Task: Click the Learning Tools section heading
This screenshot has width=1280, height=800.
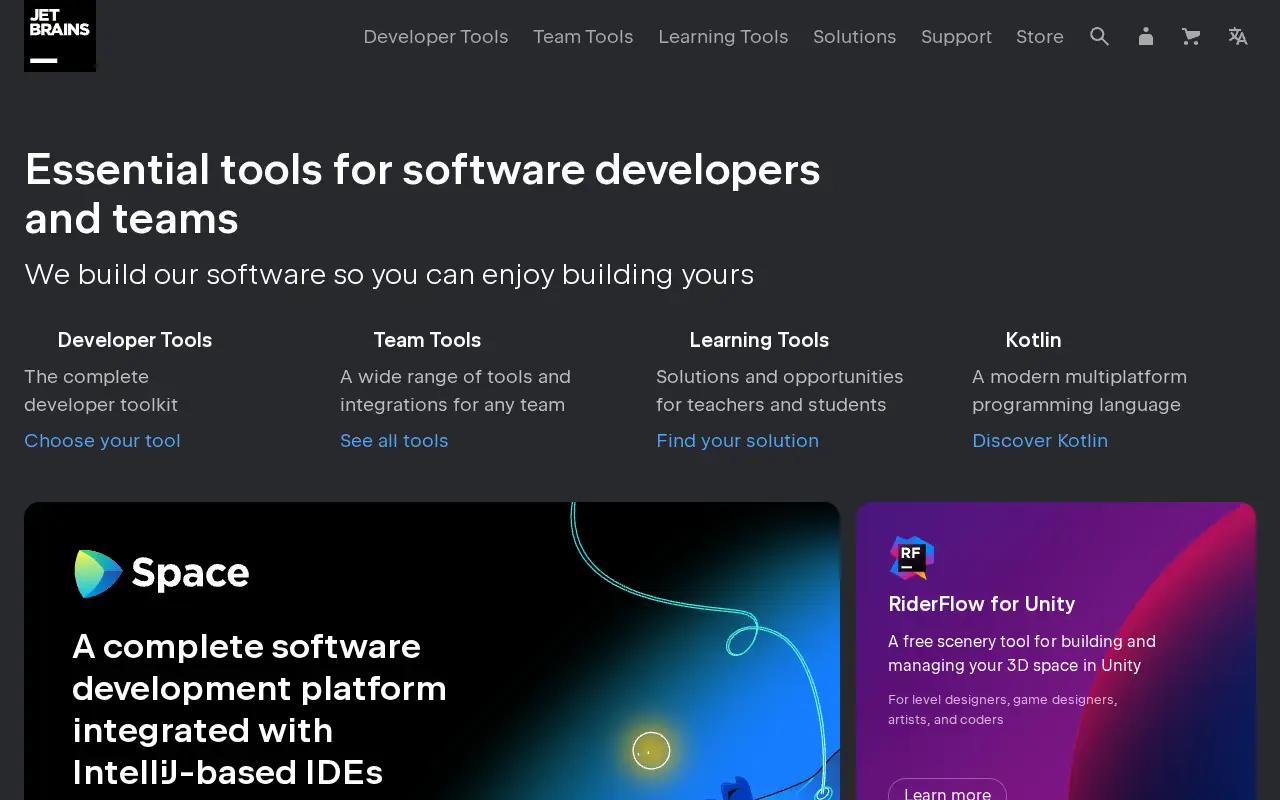Action: [x=759, y=340]
